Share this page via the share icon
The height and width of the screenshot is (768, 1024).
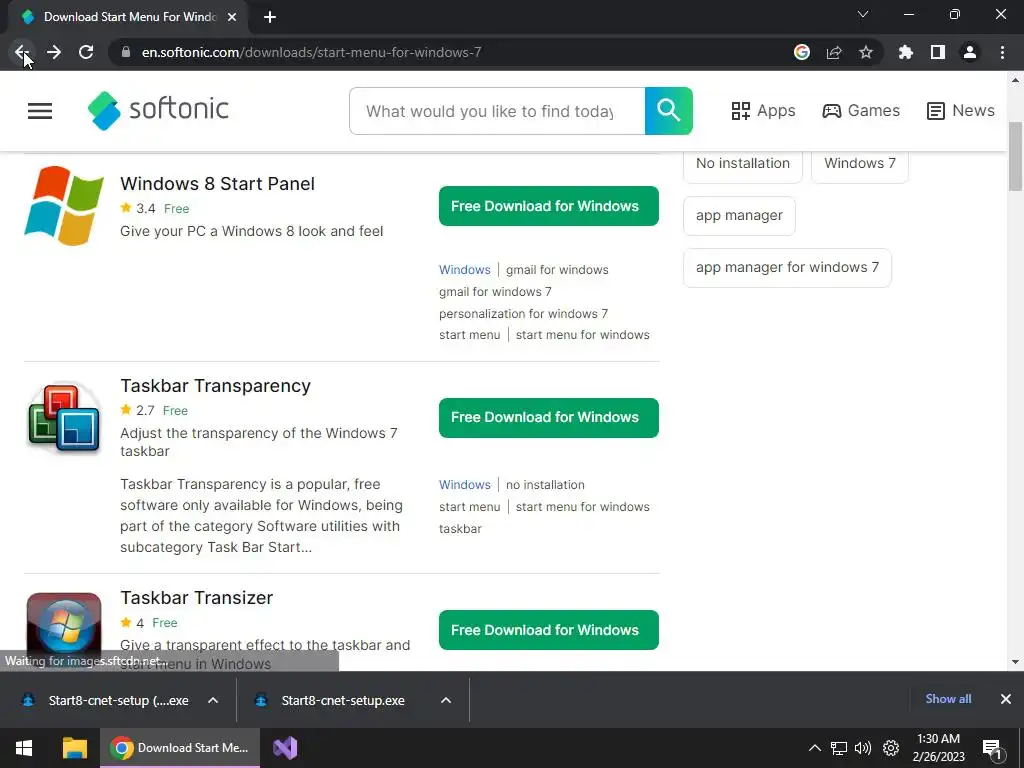834,52
